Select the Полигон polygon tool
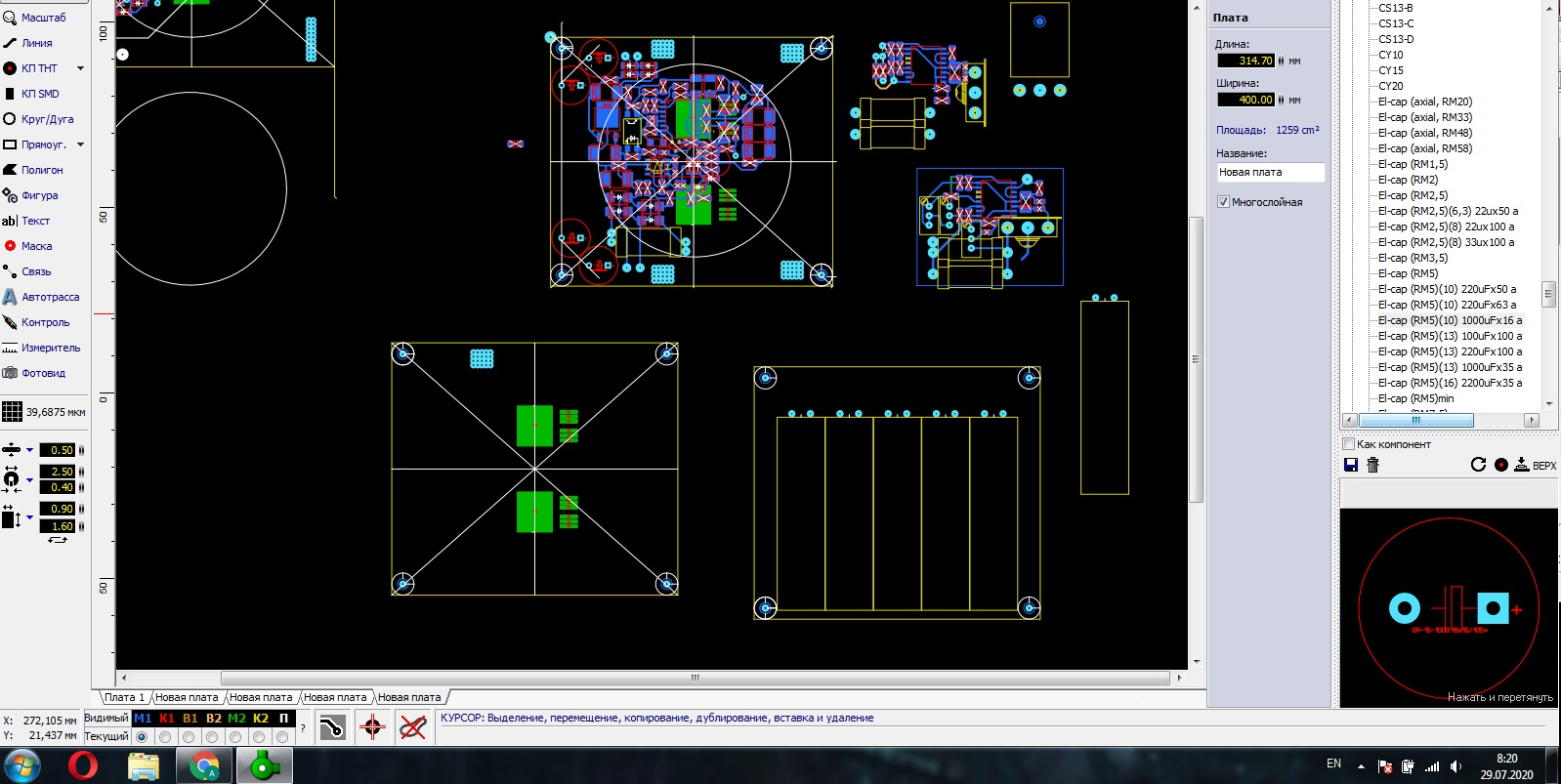1561x784 pixels. pos(33,170)
